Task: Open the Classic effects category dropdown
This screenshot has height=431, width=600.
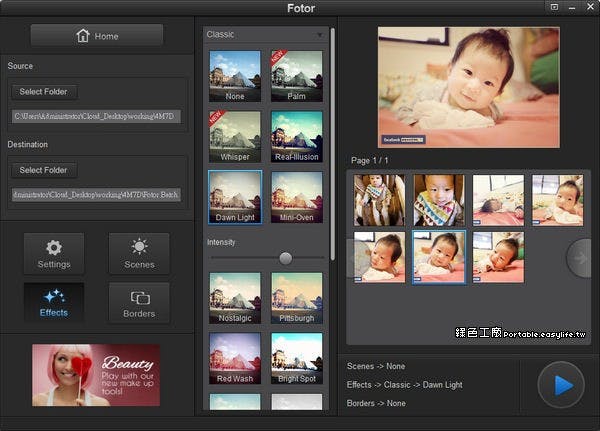Action: (265, 34)
